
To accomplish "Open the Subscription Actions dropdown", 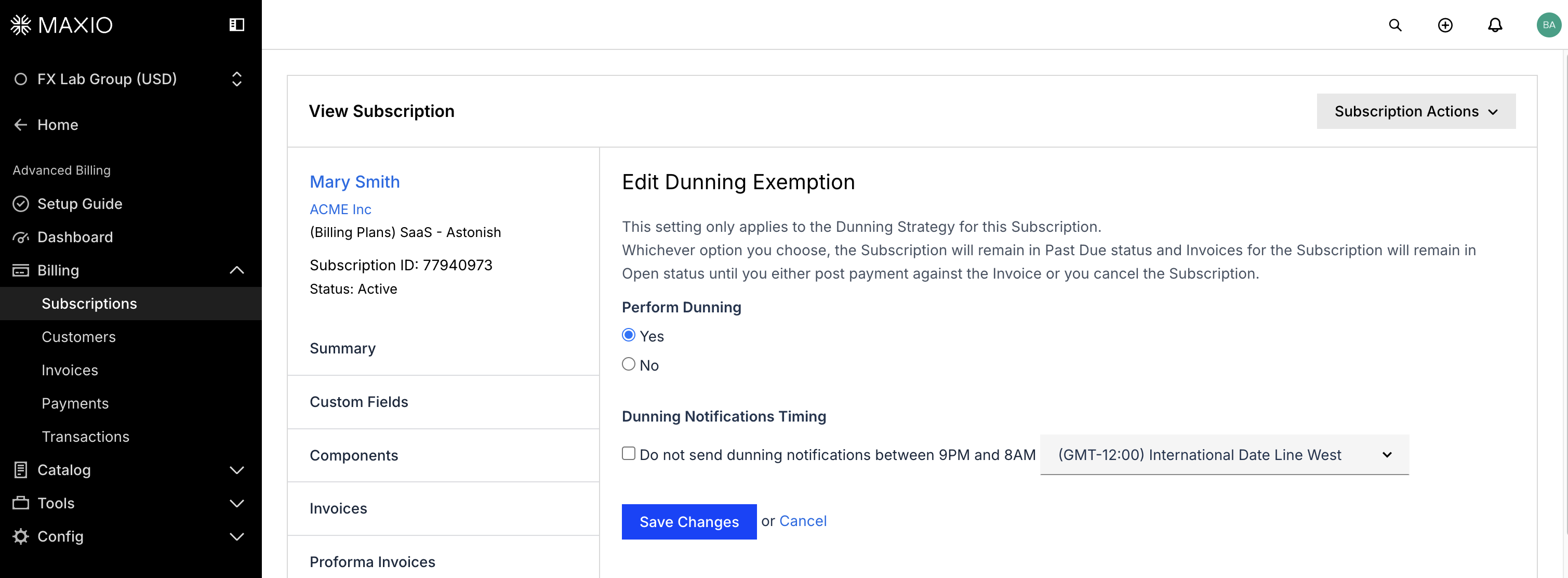I will pos(1416,111).
